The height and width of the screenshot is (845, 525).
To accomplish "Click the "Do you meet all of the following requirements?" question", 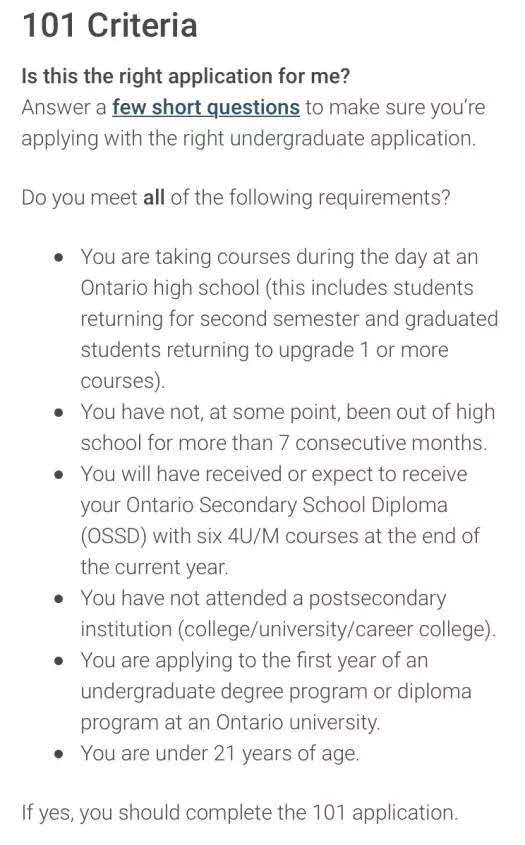I will (x=236, y=197).
